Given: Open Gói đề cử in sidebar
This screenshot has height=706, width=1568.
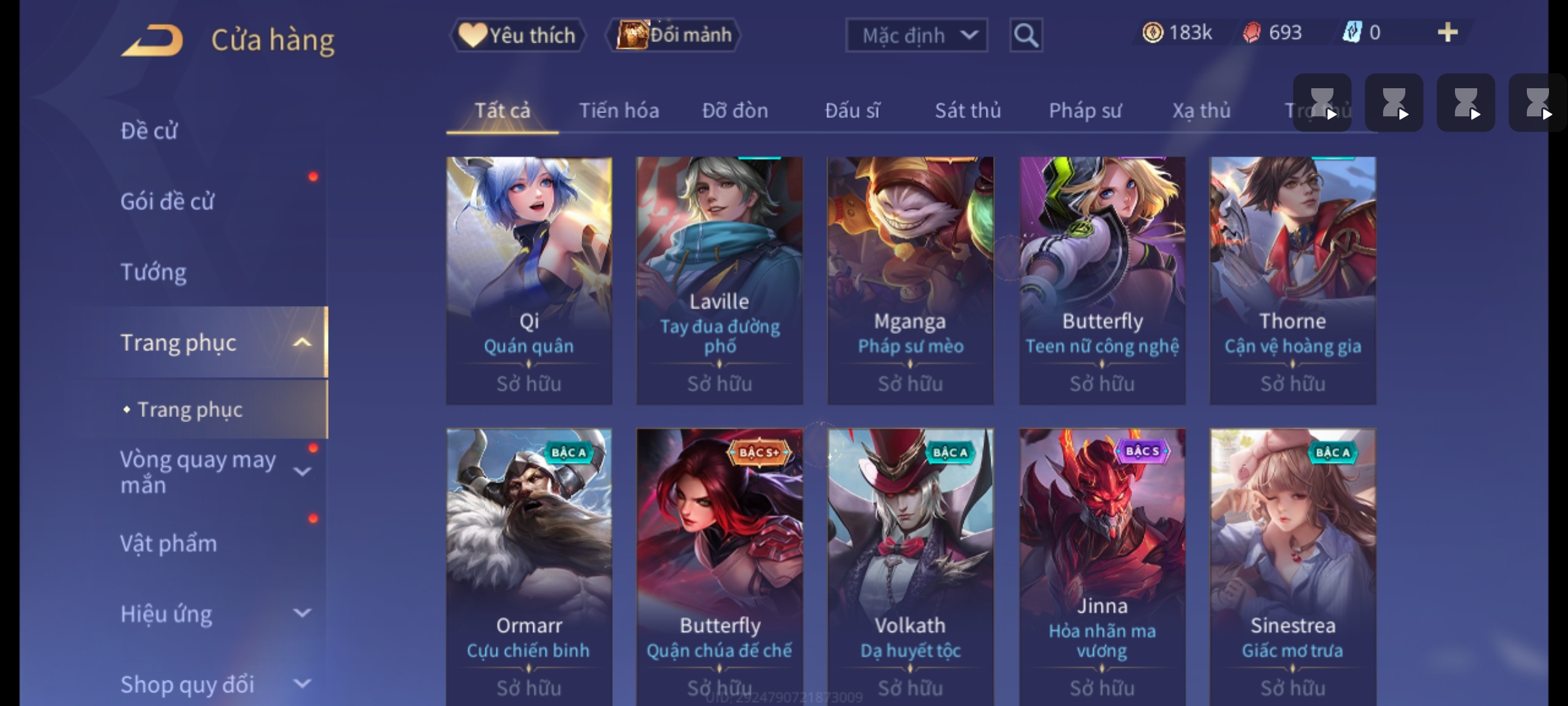Looking at the screenshot, I should click(x=167, y=201).
